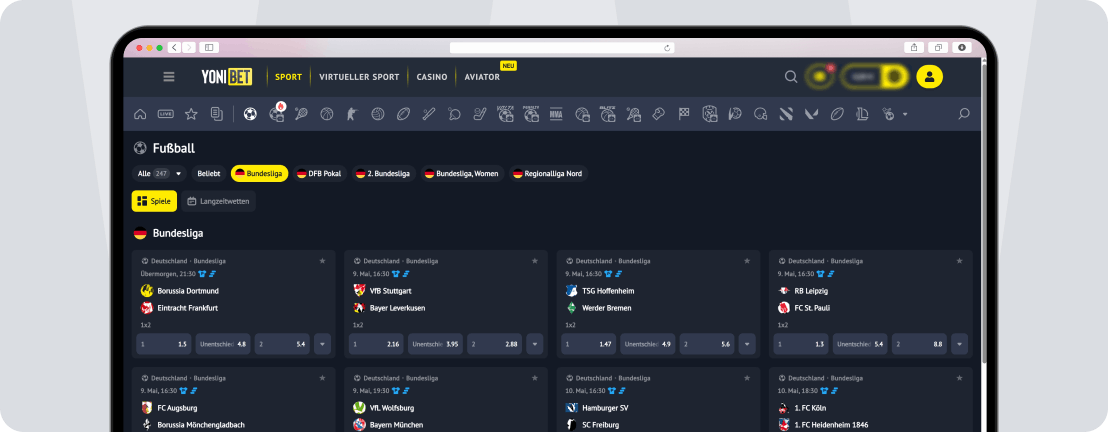Select the Spiele tab
1108x432 pixels.
click(154, 201)
